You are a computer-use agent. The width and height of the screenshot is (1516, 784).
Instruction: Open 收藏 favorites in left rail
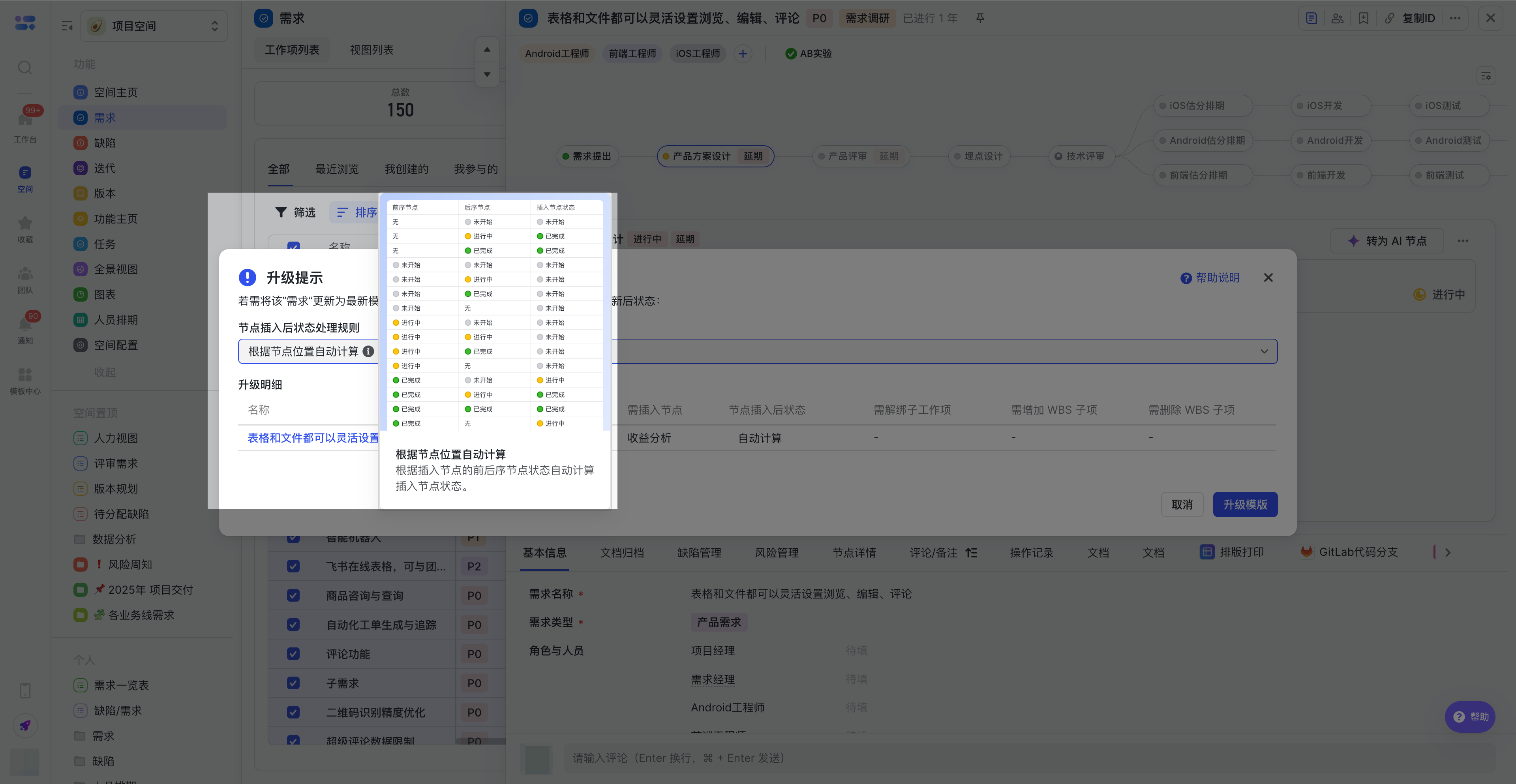25,229
